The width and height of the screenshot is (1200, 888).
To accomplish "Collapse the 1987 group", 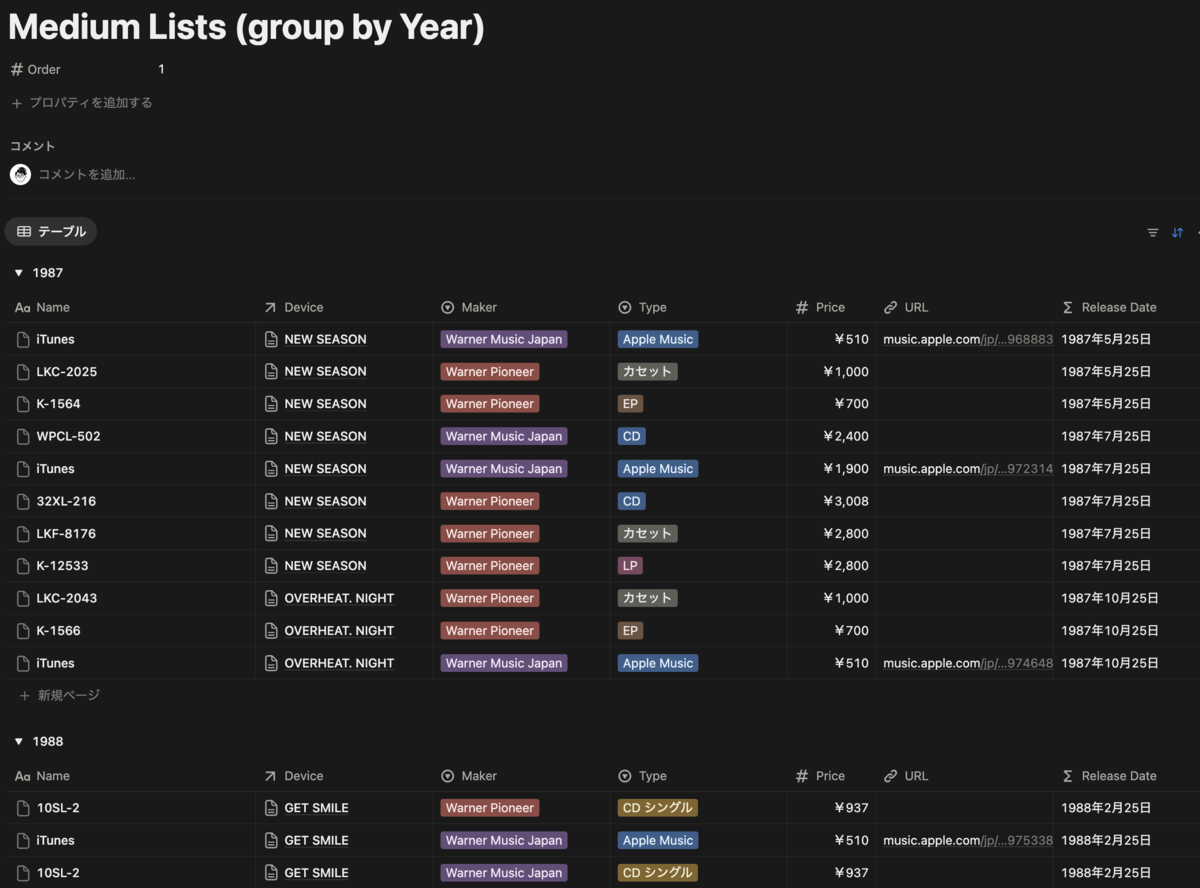I will click(18, 273).
